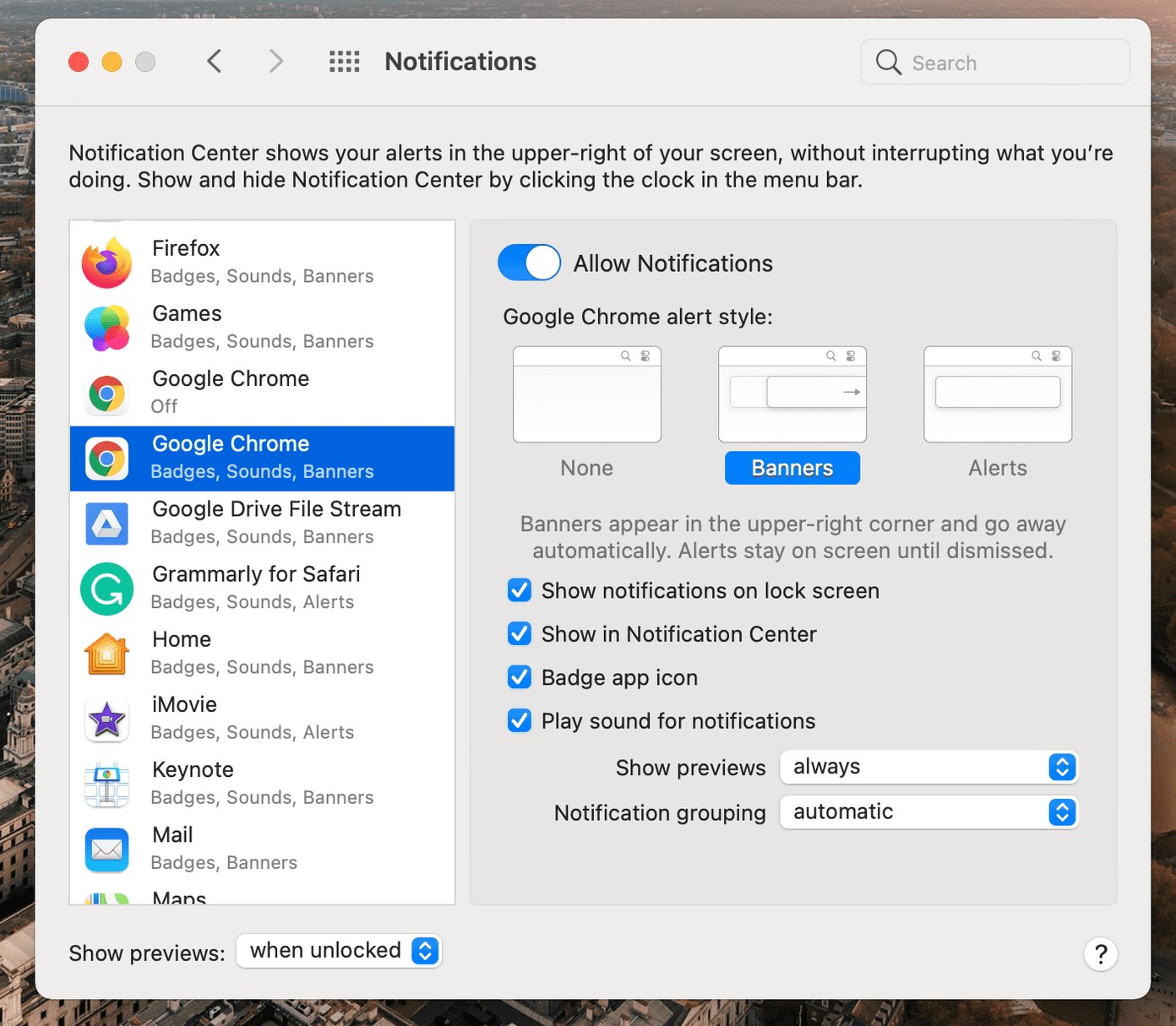Screen dimensions: 1176x1026
Task: Select the Google Chrome 'Off' status text
Action: (x=164, y=406)
